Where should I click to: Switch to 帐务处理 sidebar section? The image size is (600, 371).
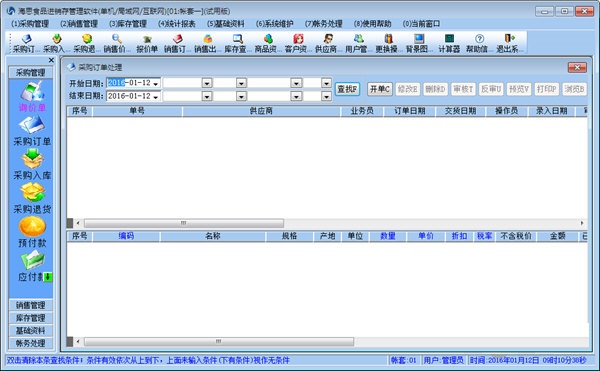coord(31,343)
